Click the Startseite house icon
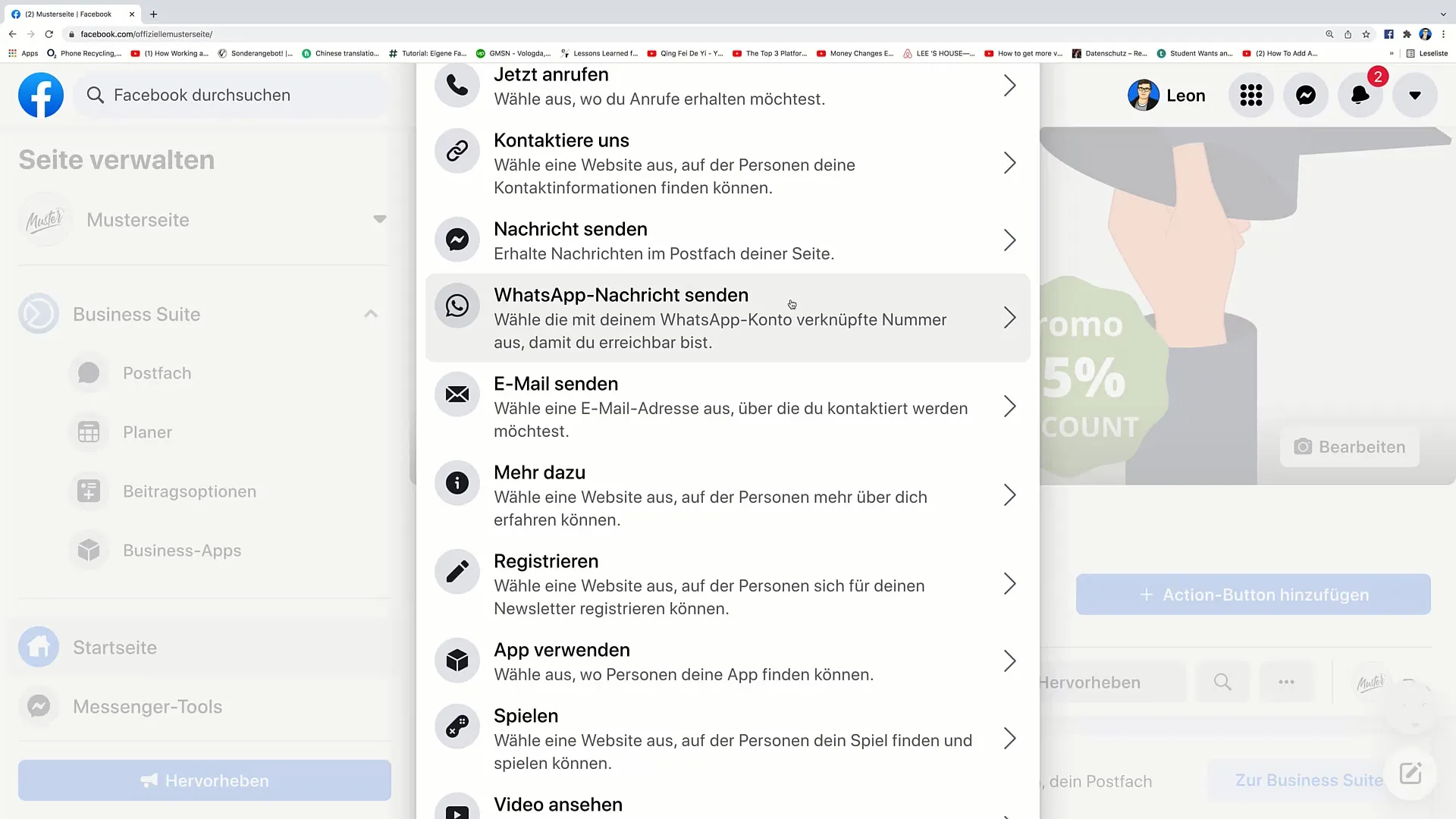The height and width of the screenshot is (819, 1456). point(39,648)
